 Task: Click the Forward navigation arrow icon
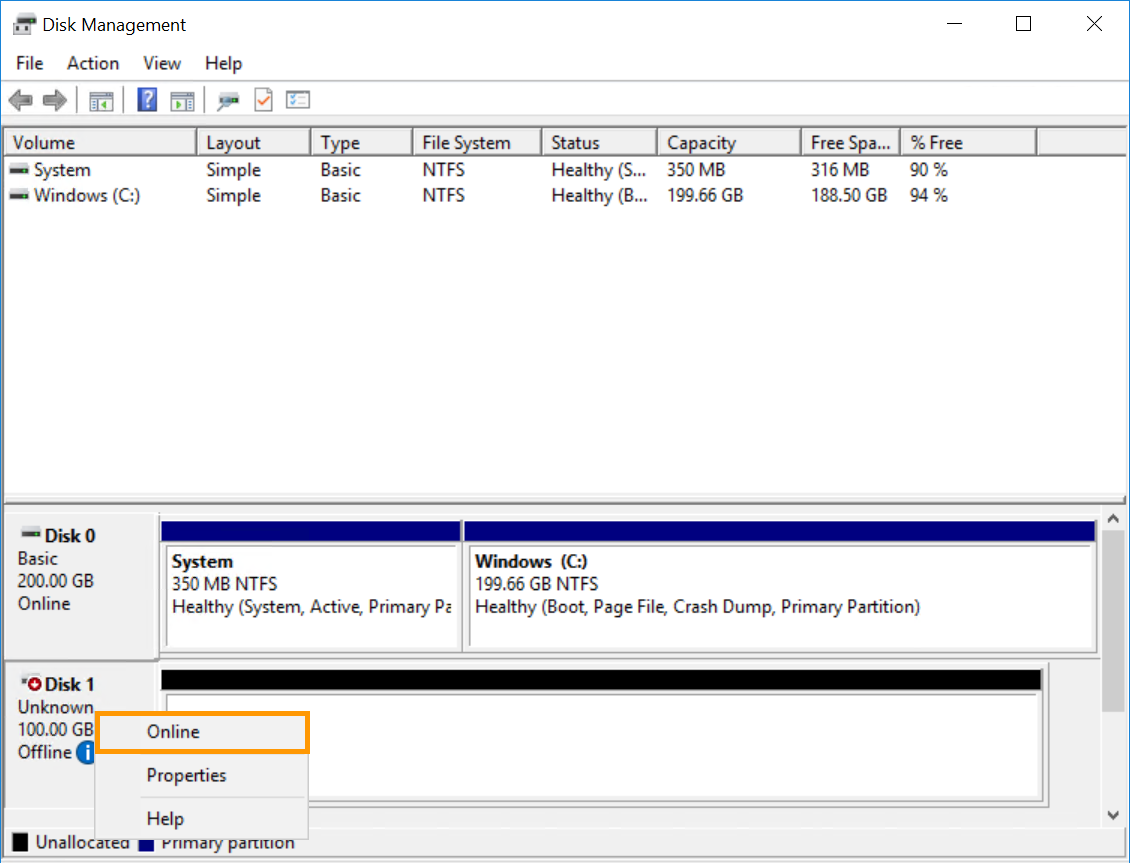(55, 99)
